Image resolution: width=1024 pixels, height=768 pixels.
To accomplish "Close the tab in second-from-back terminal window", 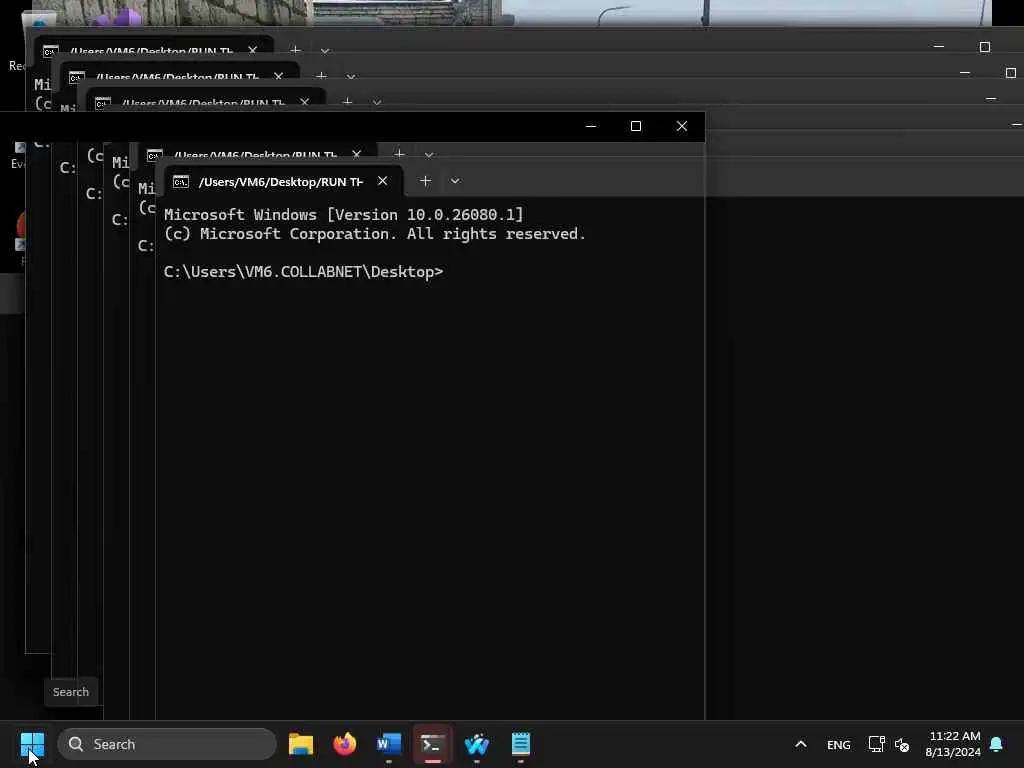I will [279, 76].
